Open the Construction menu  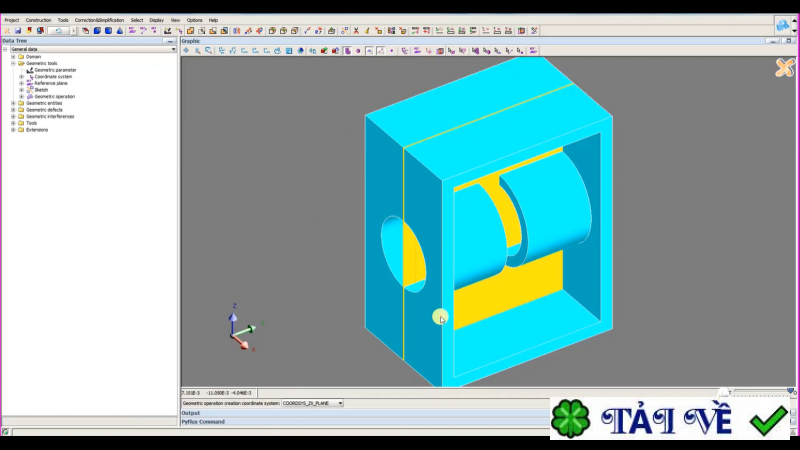38,20
